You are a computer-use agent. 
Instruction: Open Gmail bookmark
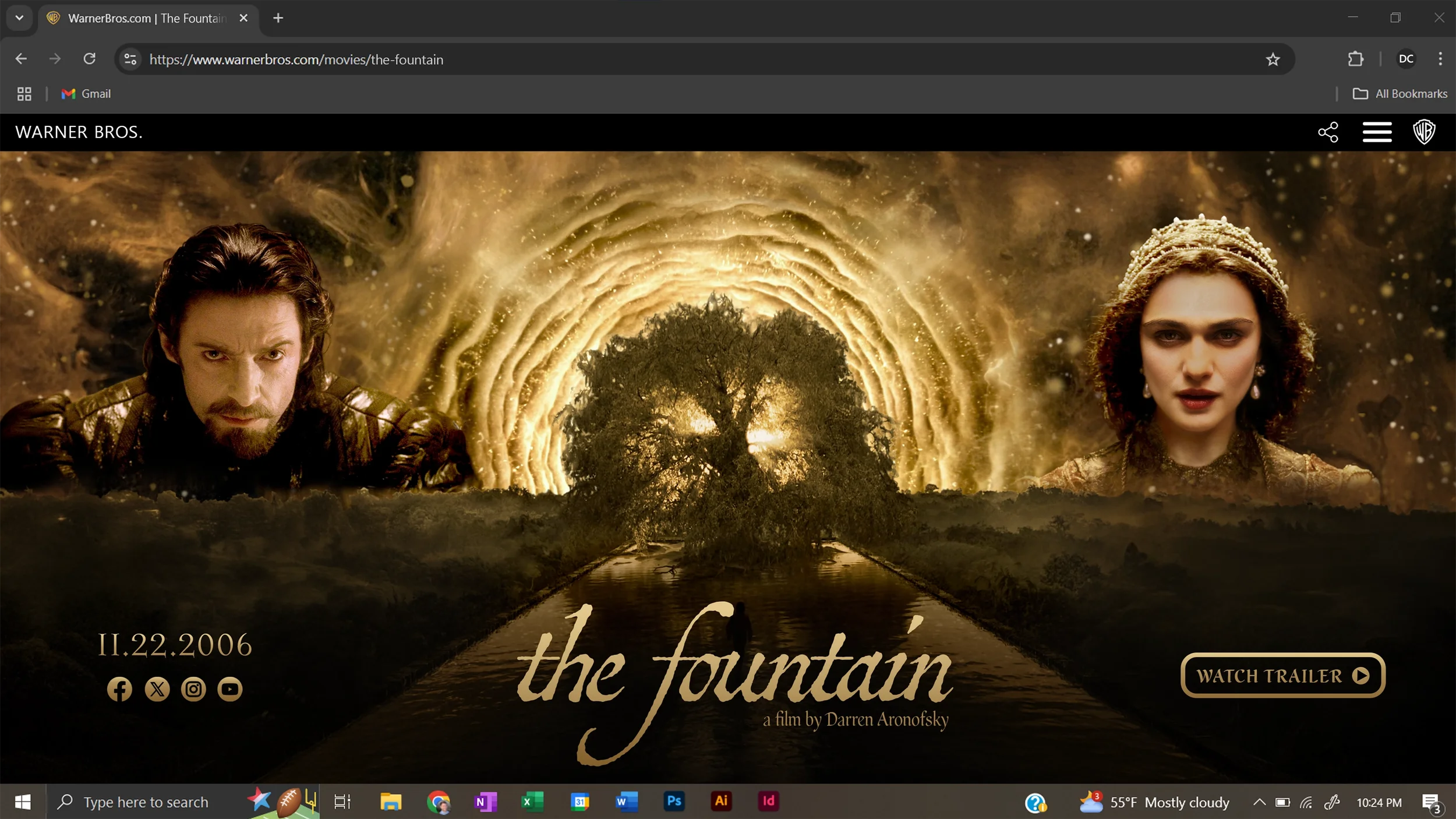click(x=86, y=94)
